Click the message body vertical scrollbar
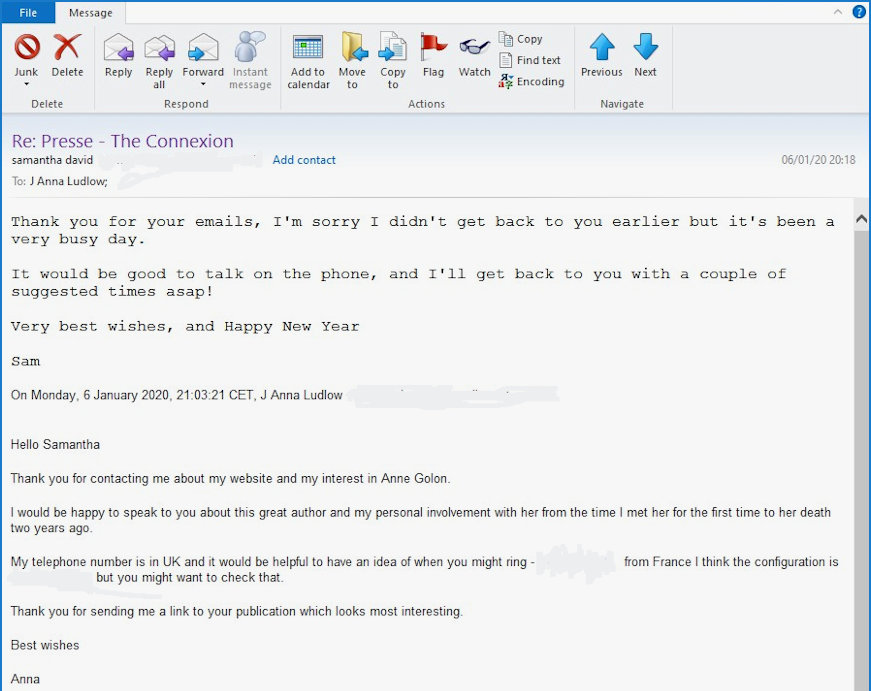Screen dimensions: 871x691 click(861, 450)
